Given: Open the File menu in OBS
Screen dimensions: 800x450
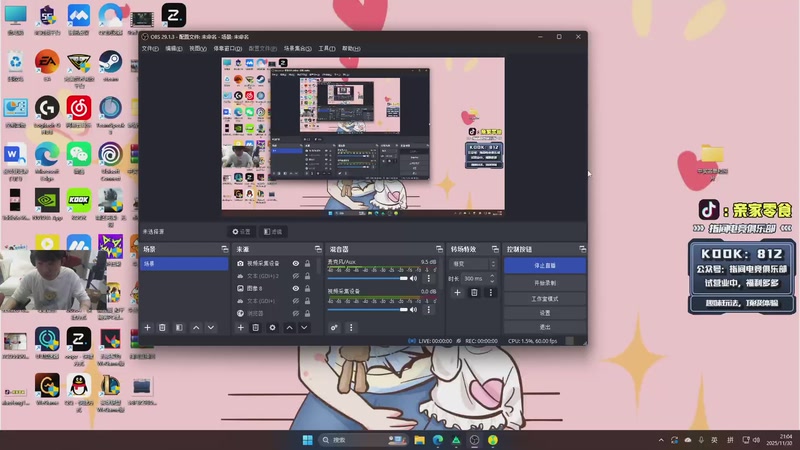Looking at the screenshot, I should pos(150,48).
